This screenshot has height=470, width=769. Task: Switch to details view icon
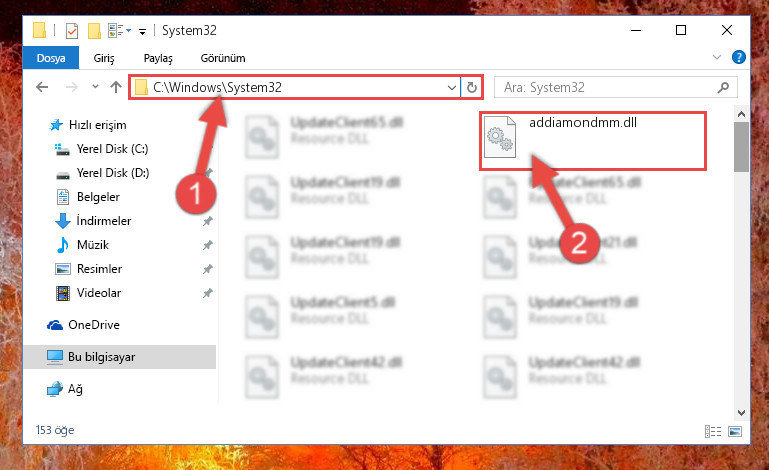click(713, 431)
